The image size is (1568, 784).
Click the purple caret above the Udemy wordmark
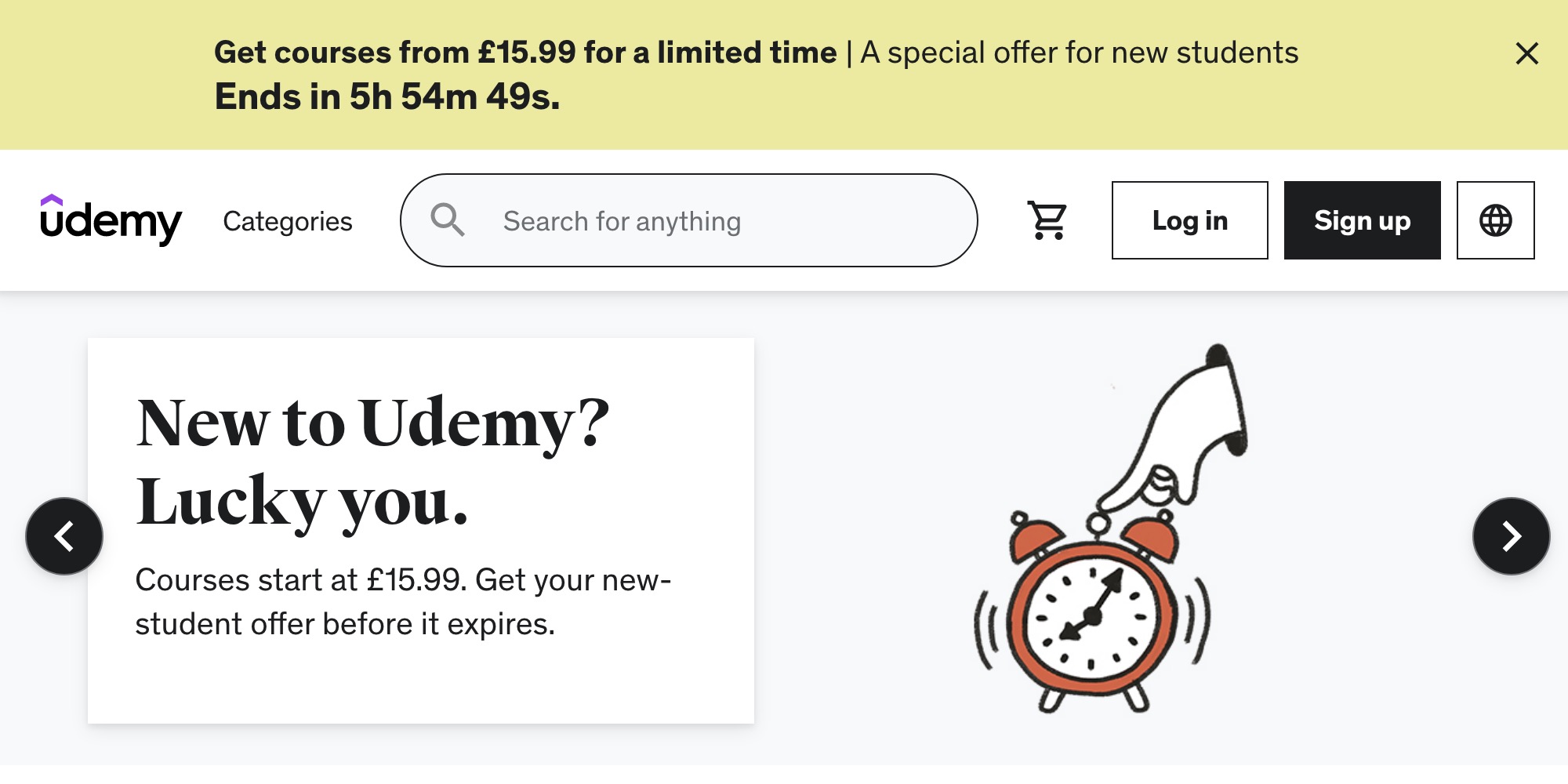(52, 198)
